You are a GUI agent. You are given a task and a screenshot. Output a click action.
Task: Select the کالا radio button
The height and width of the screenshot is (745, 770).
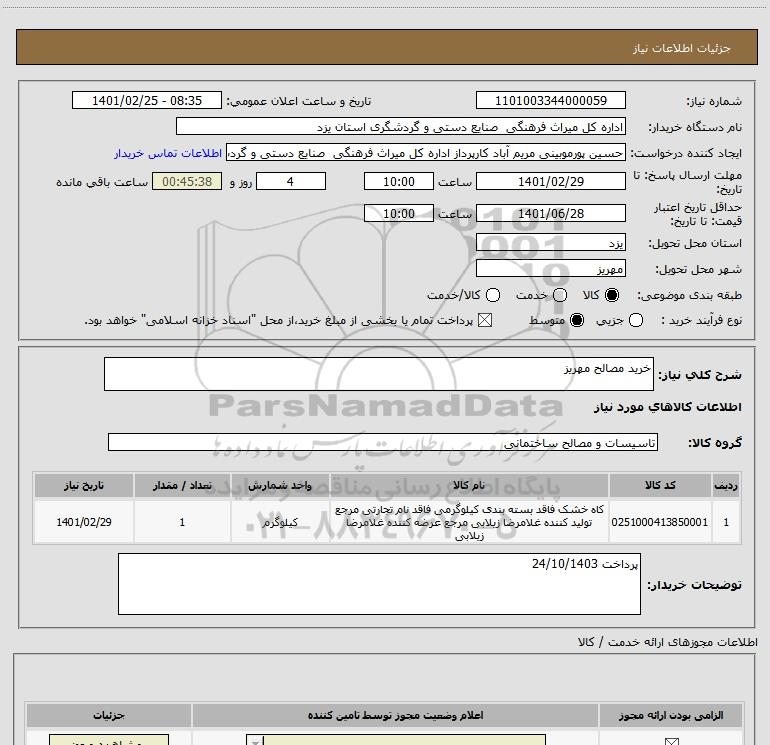(x=612, y=295)
